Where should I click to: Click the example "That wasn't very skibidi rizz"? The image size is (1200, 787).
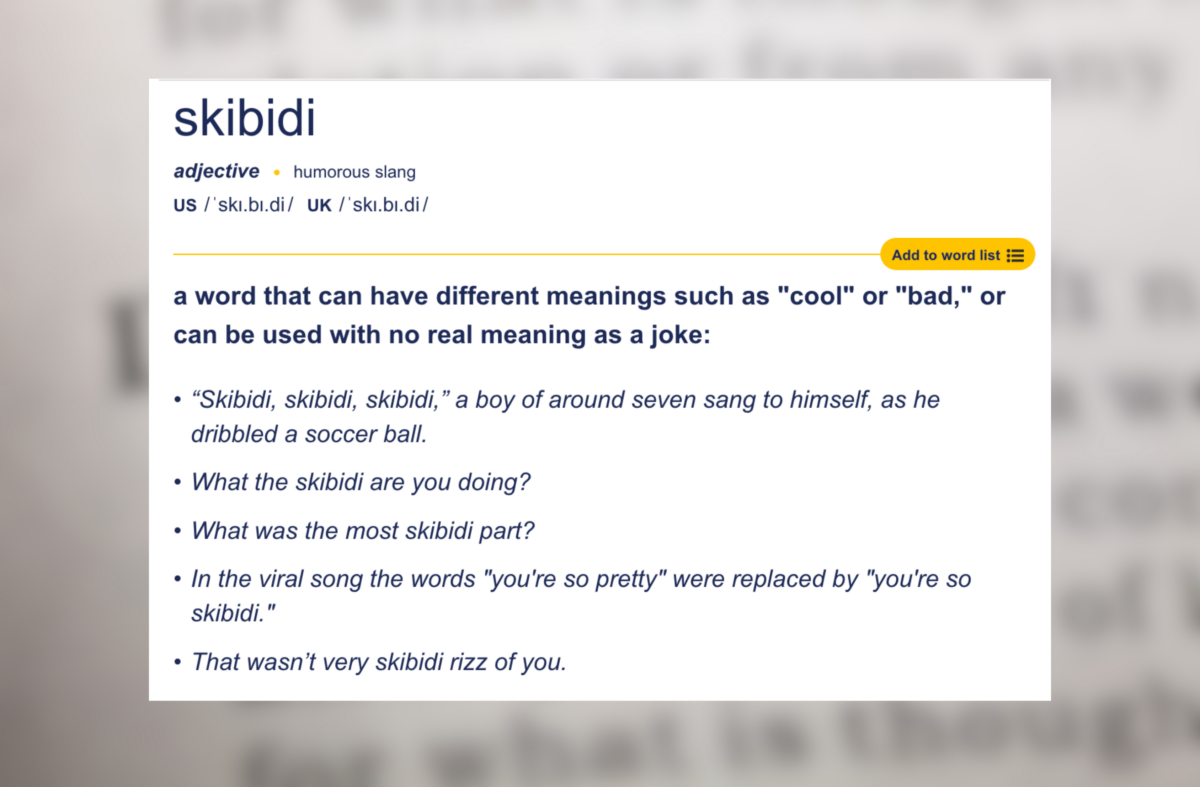coord(378,661)
